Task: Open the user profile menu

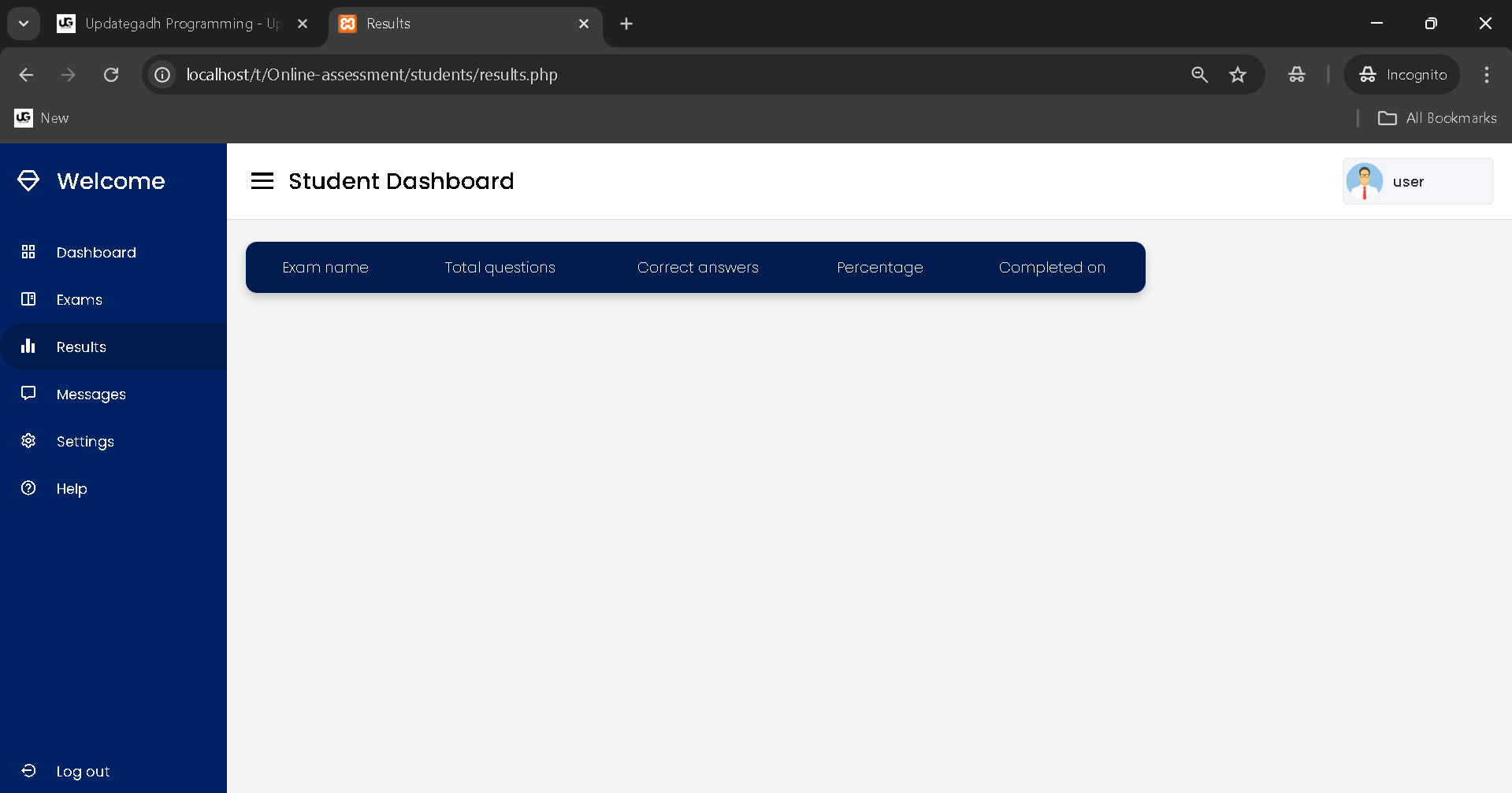Action: point(1417,182)
